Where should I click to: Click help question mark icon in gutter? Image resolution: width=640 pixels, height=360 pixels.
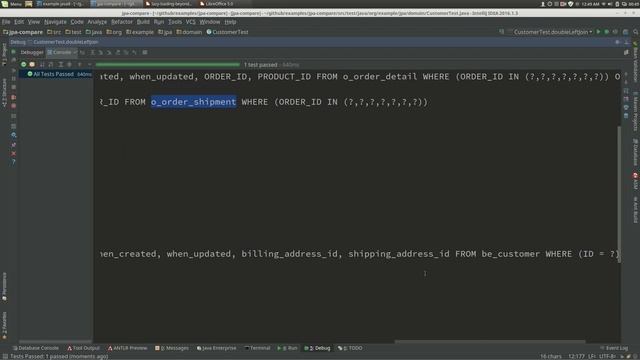click(x=13, y=162)
